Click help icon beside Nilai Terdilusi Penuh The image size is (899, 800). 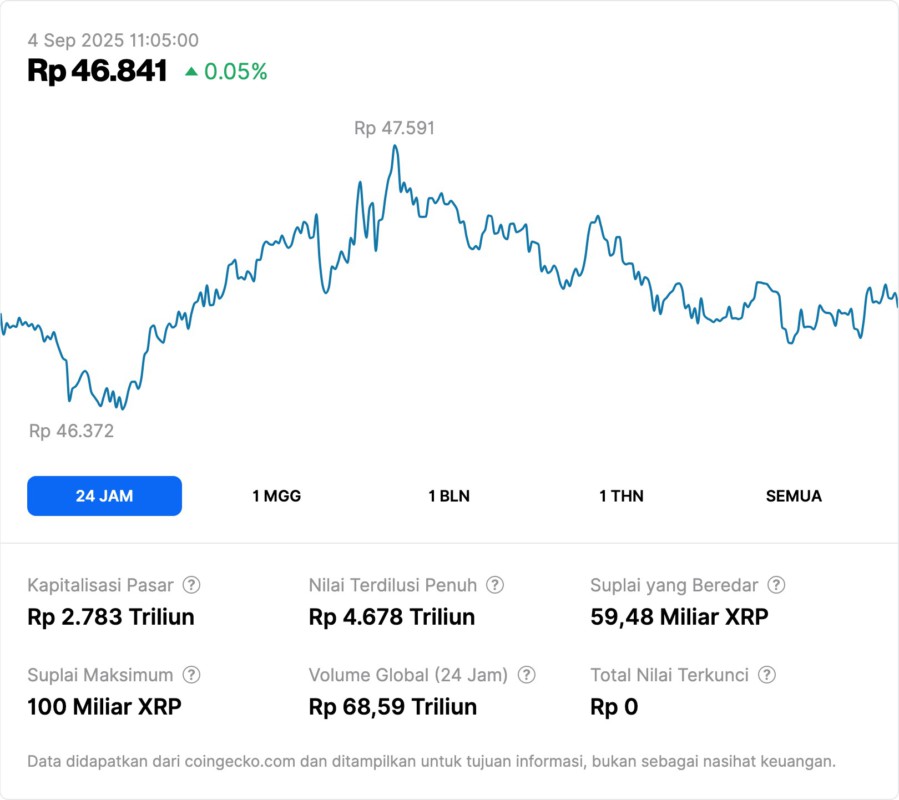[x=495, y=585]
